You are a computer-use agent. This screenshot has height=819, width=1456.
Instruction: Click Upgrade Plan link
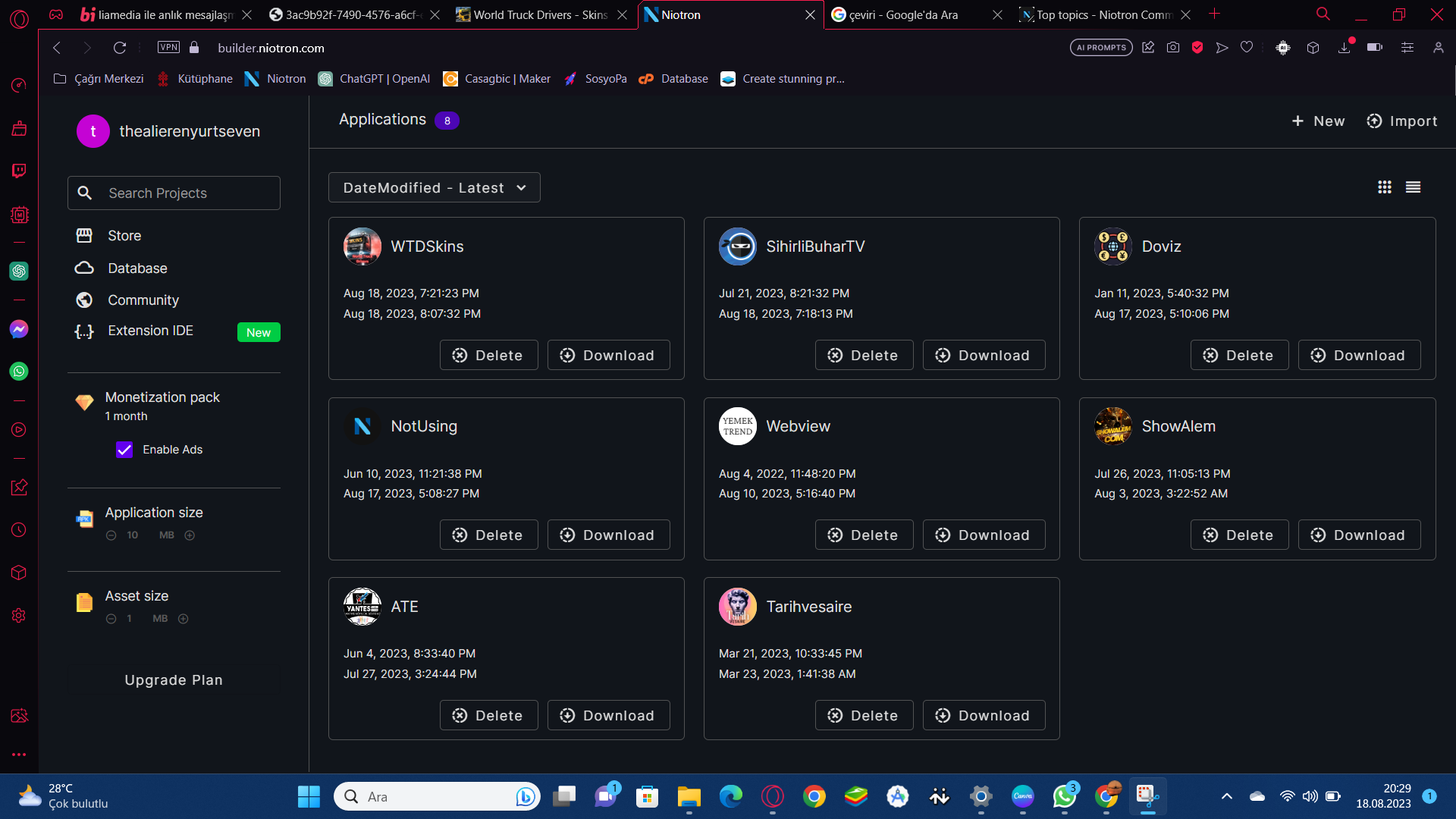tap(174, 680)
